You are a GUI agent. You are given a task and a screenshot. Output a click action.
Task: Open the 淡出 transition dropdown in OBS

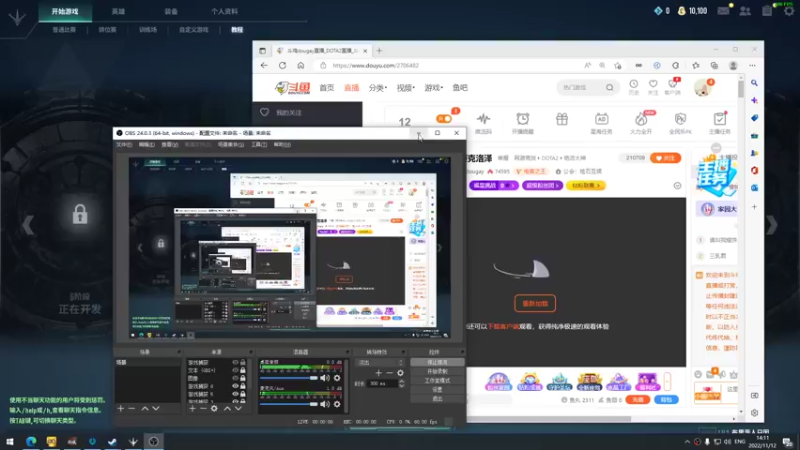point(380,362)
